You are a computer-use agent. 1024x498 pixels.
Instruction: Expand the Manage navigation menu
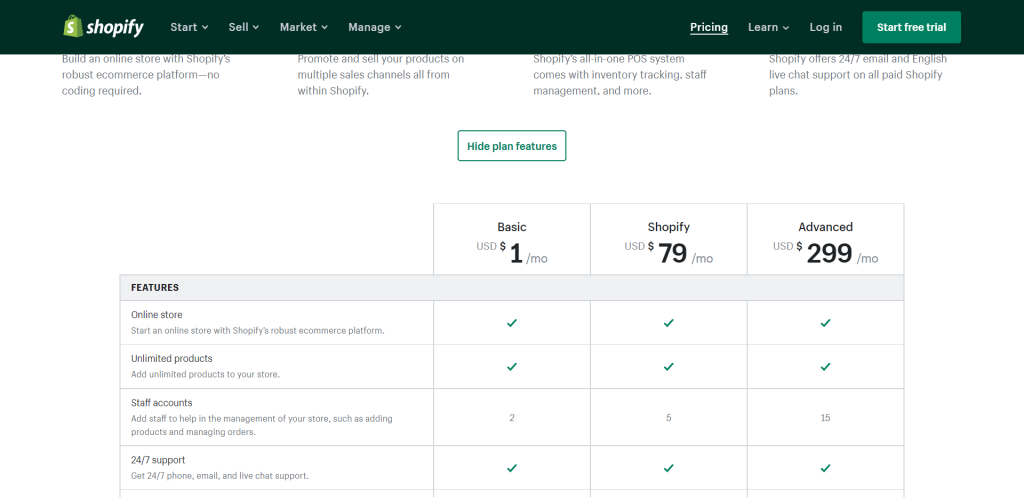[x=375, y=27]
